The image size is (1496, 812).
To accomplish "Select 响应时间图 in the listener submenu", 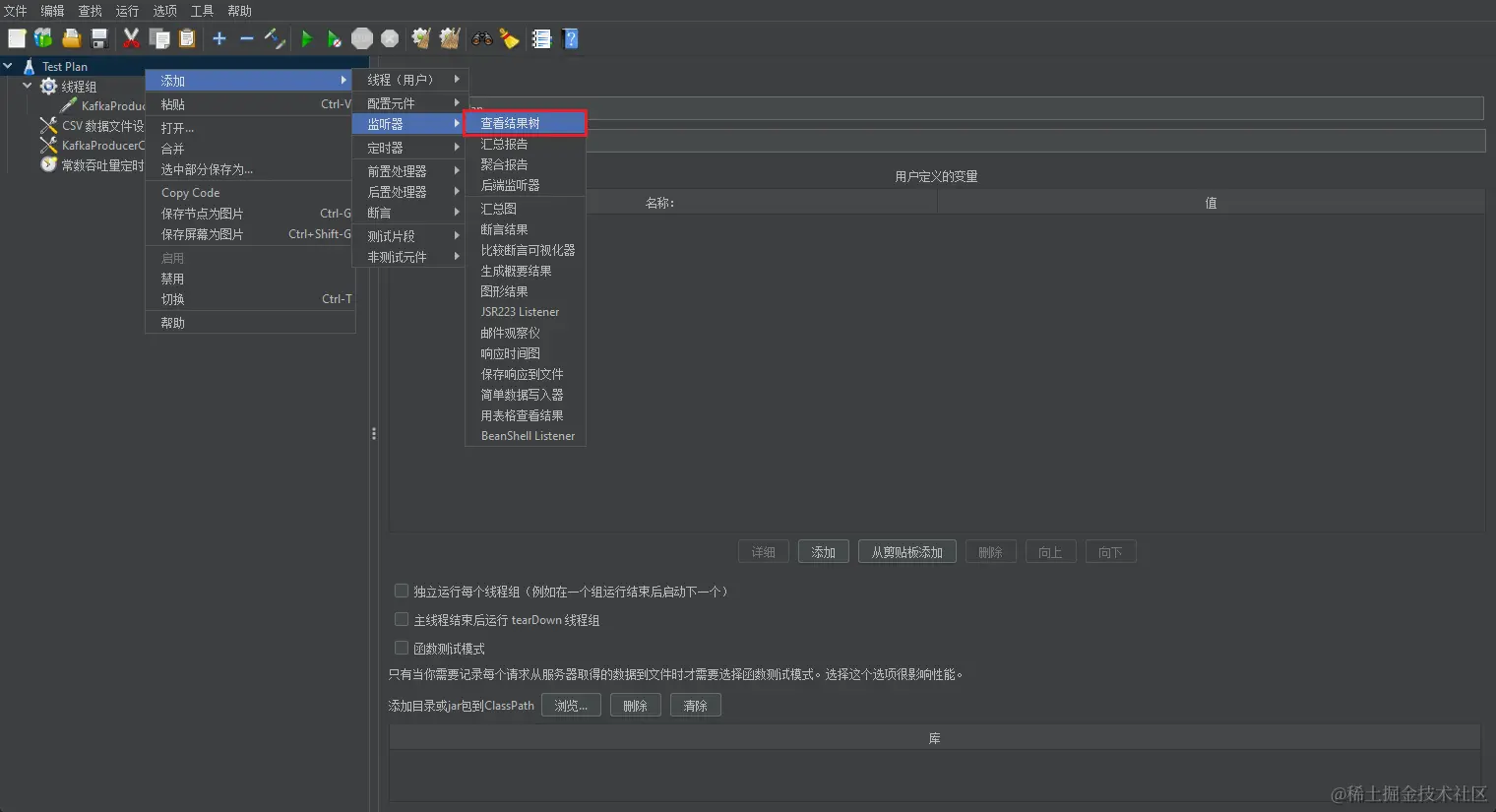I will (526, 353).
